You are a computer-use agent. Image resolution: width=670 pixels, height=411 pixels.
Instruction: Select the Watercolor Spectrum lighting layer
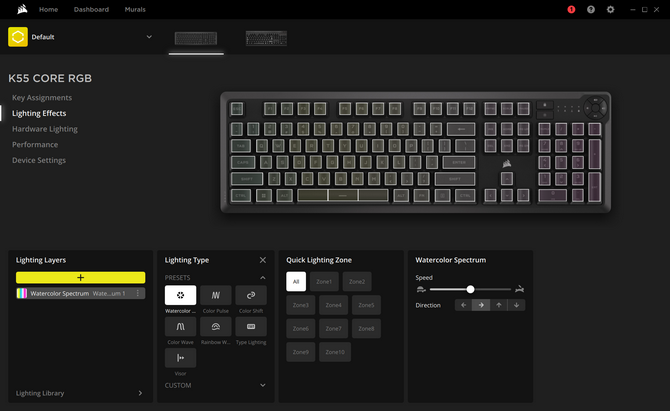tap(80, 293)
